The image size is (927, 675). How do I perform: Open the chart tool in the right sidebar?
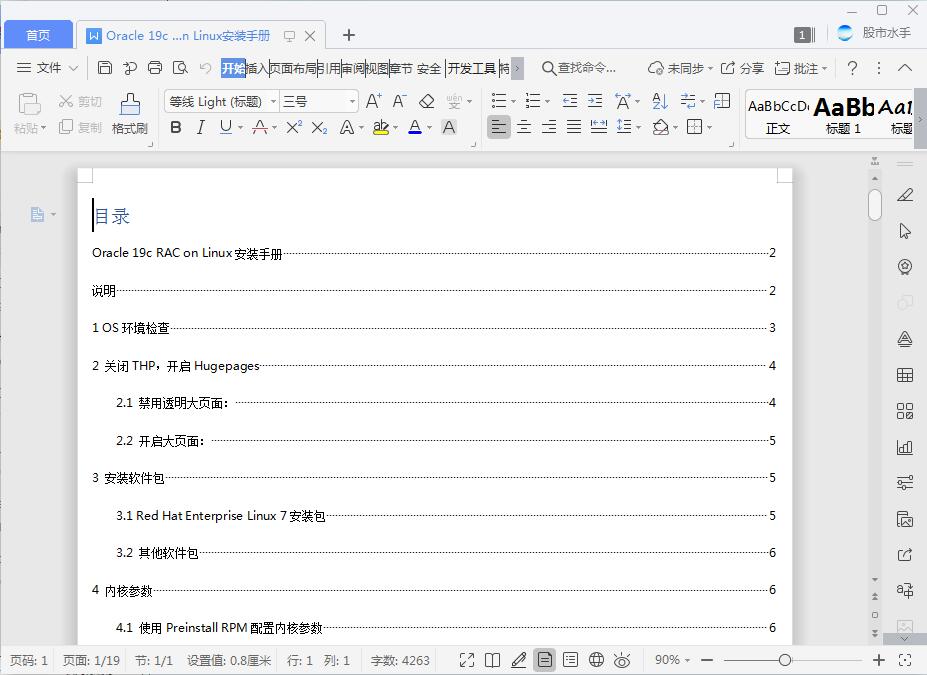coord(904,447)
